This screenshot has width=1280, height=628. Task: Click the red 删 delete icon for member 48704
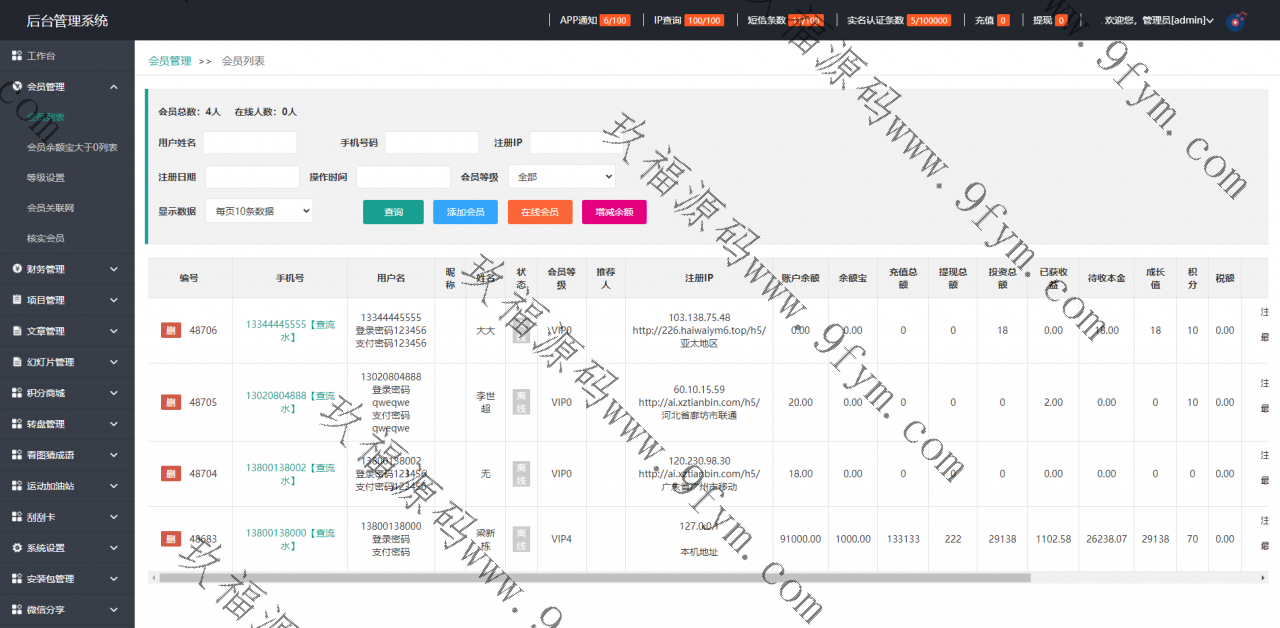(171, 474)
